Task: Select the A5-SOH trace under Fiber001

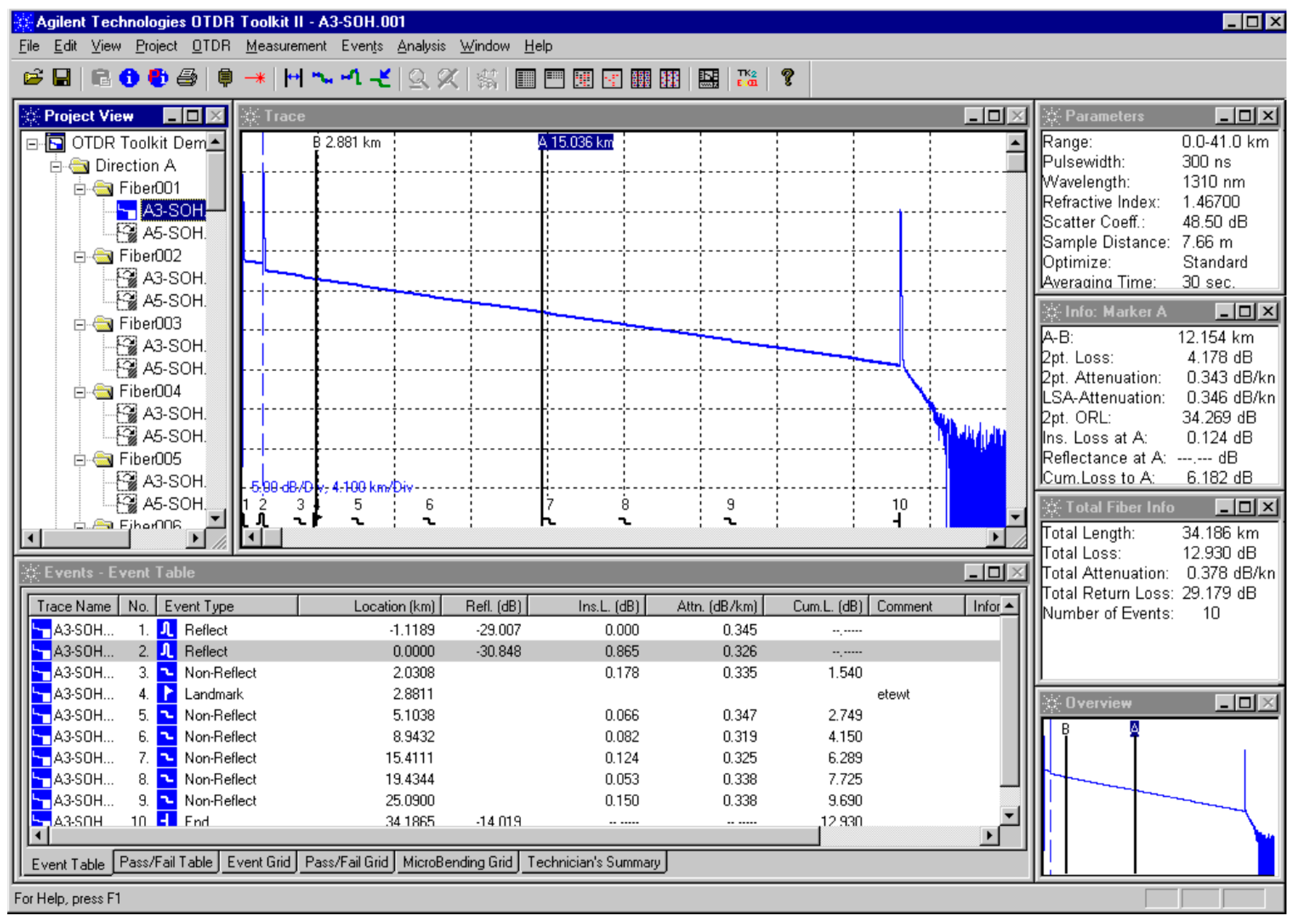Action: 173,234
